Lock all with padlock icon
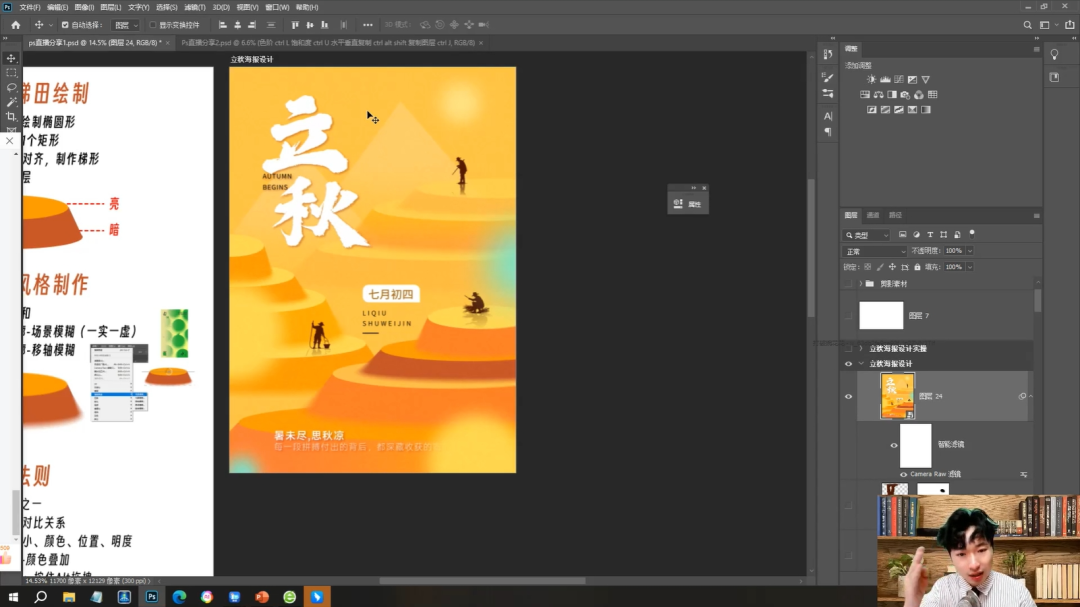 917,267
